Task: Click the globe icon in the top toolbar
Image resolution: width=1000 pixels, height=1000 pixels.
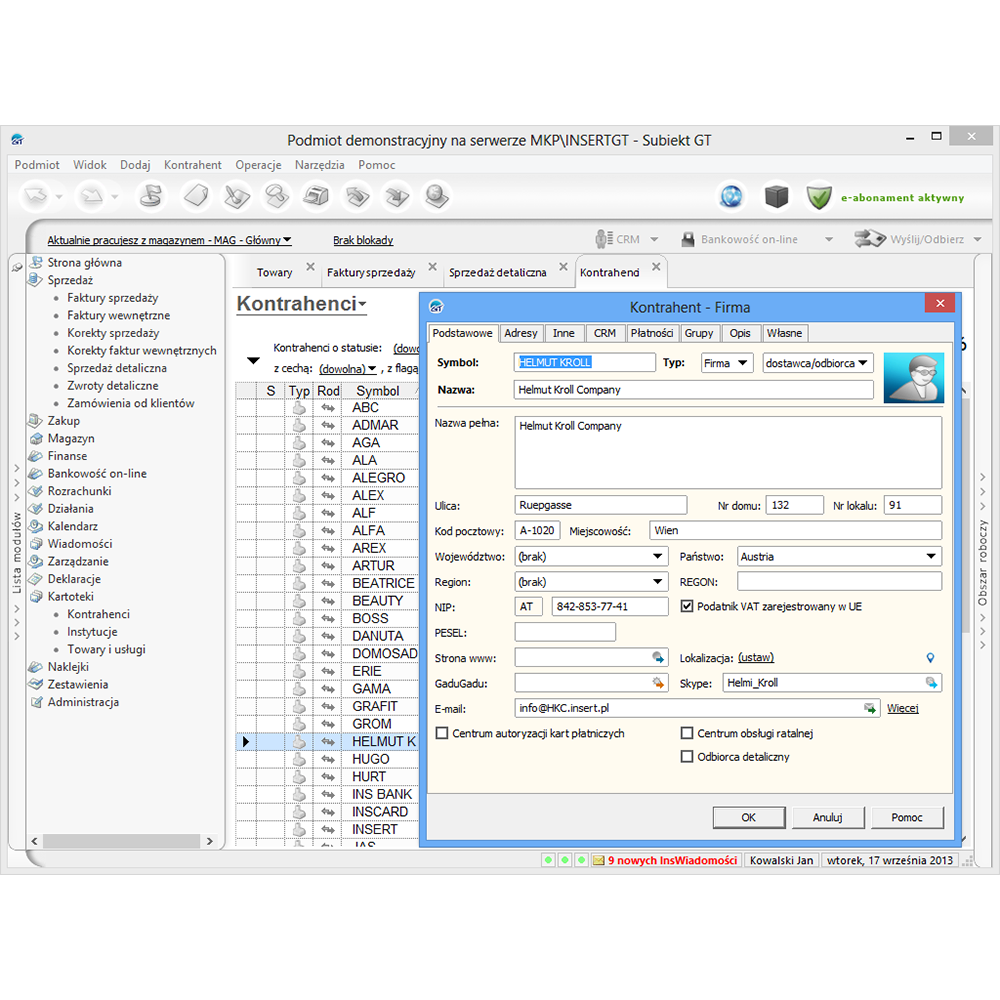Action: (732, 197)
